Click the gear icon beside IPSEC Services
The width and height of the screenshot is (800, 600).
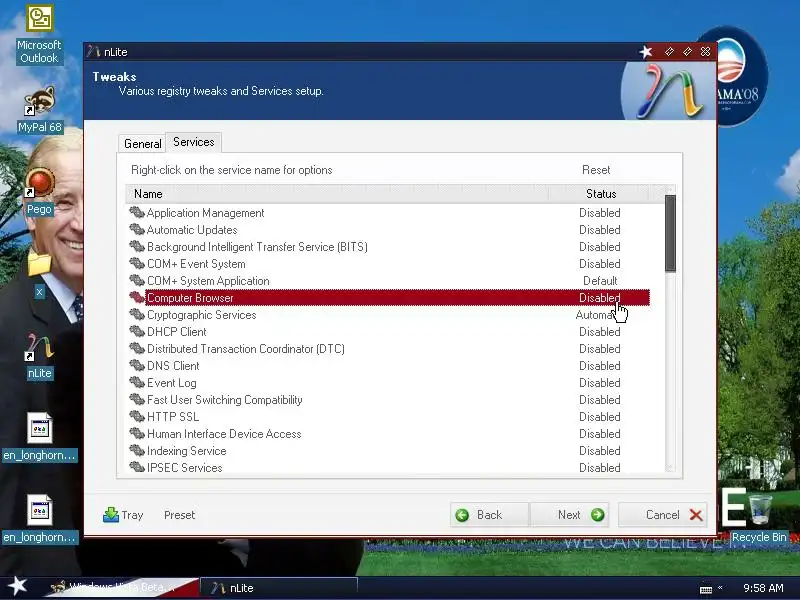pyautogui.click(x=137, y=467)
